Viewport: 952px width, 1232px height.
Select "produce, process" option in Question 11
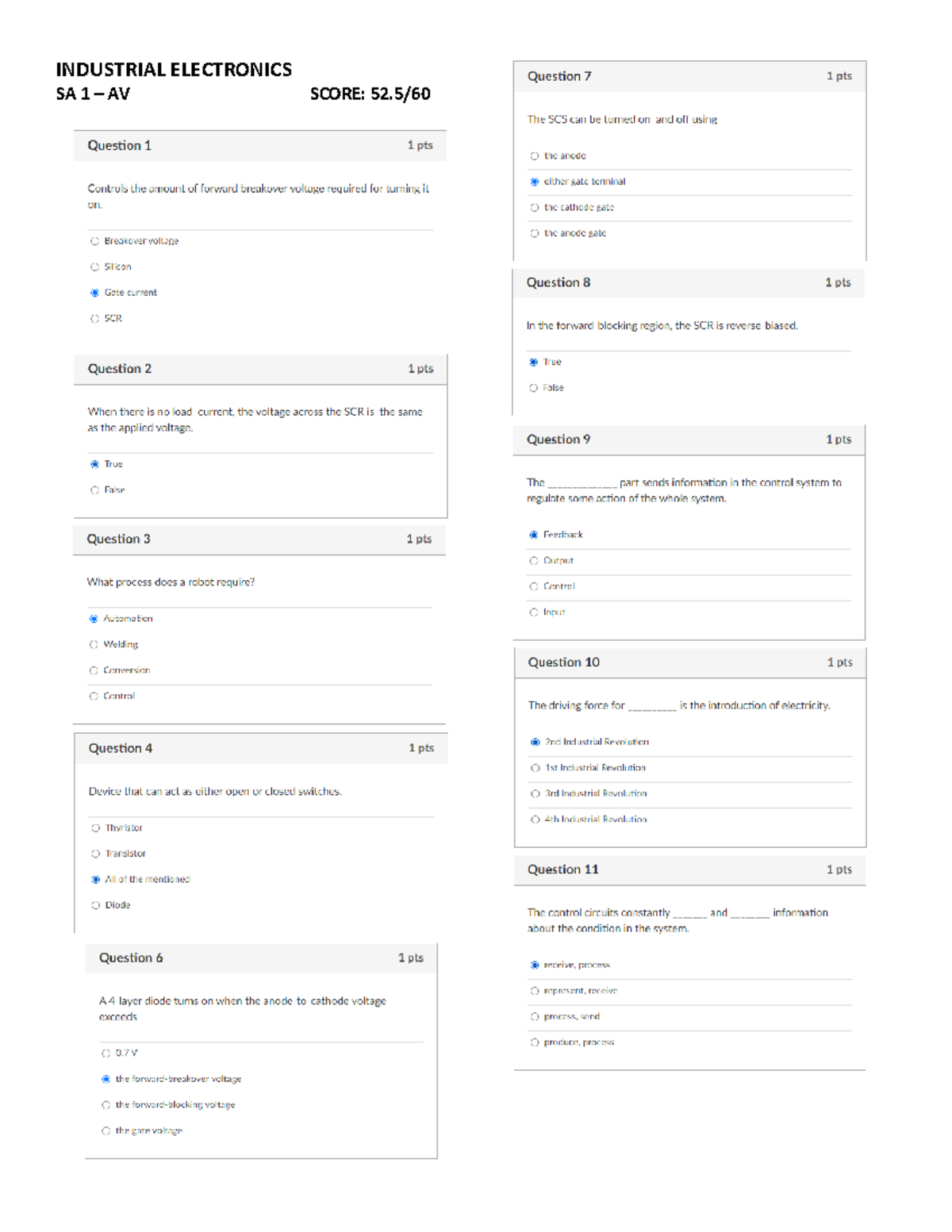tap(534, 1043)
